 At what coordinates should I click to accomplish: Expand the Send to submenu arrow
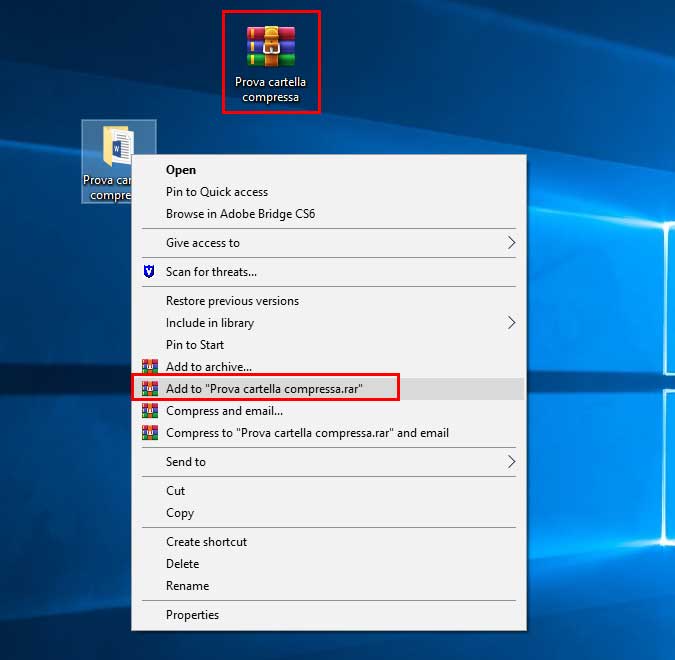(511, 462)
